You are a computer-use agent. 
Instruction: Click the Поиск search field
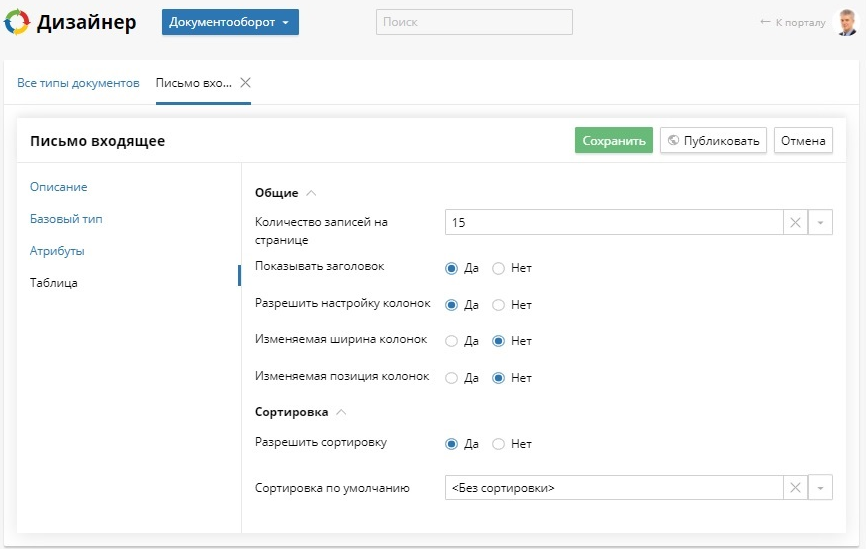(x=474, y=22)
